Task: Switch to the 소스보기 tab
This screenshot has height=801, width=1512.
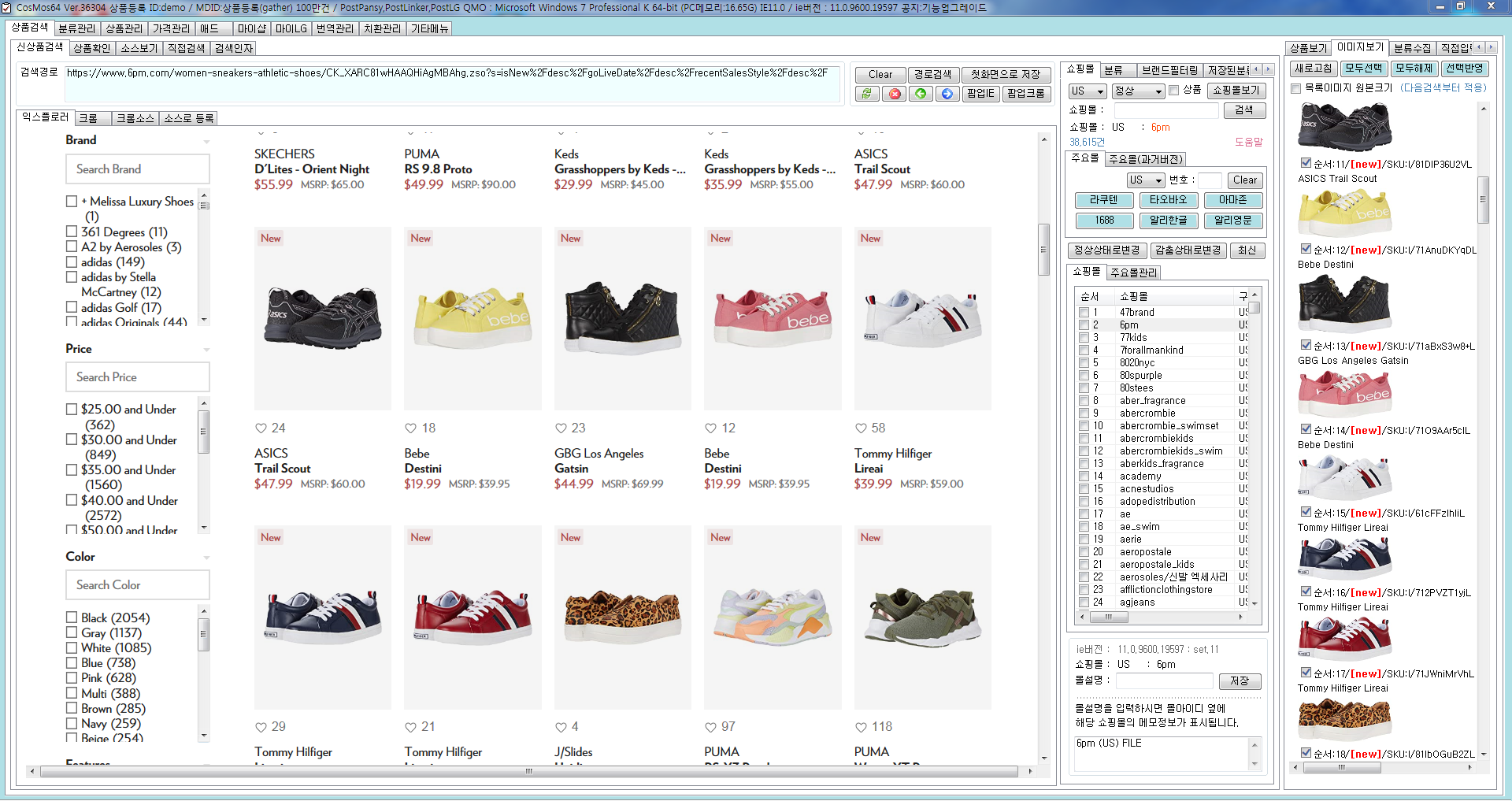Action: coord(139,48)
